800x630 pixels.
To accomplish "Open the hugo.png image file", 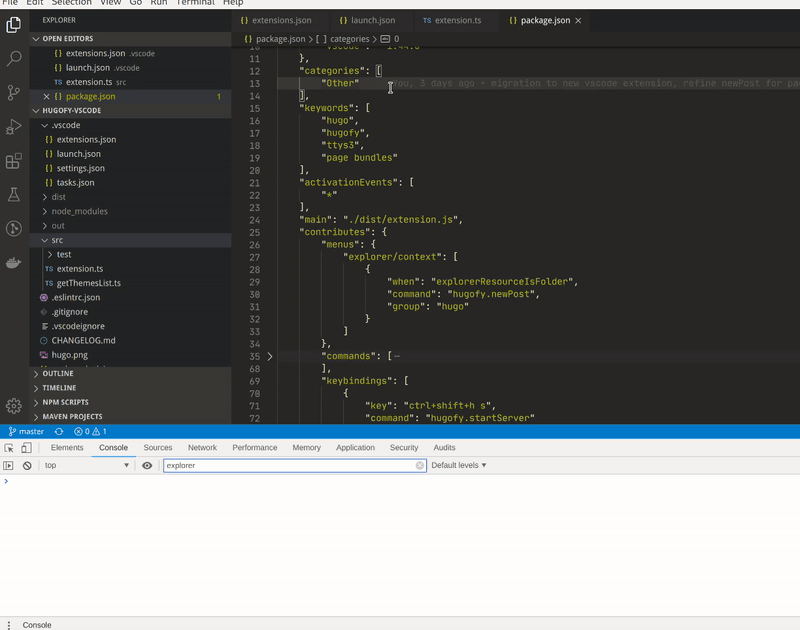I will [69, 355].
